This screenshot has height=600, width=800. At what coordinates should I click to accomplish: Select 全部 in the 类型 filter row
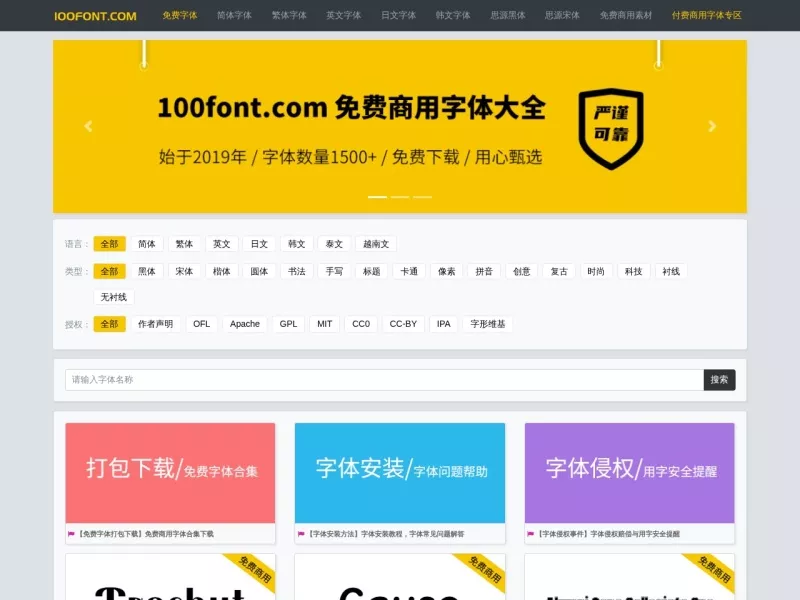tap(110, 271)
